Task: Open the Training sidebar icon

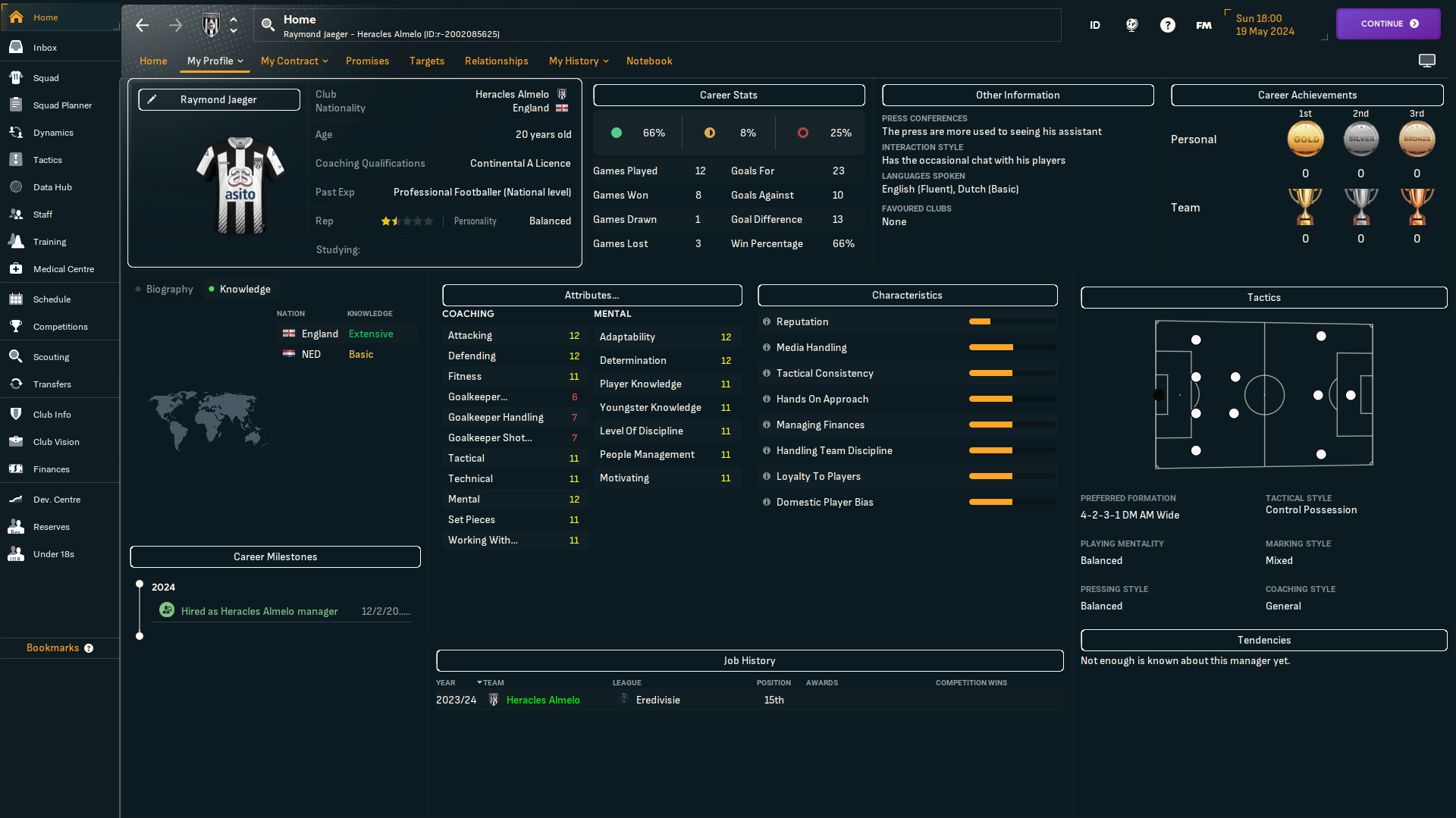Action: (x=16, y=241)
